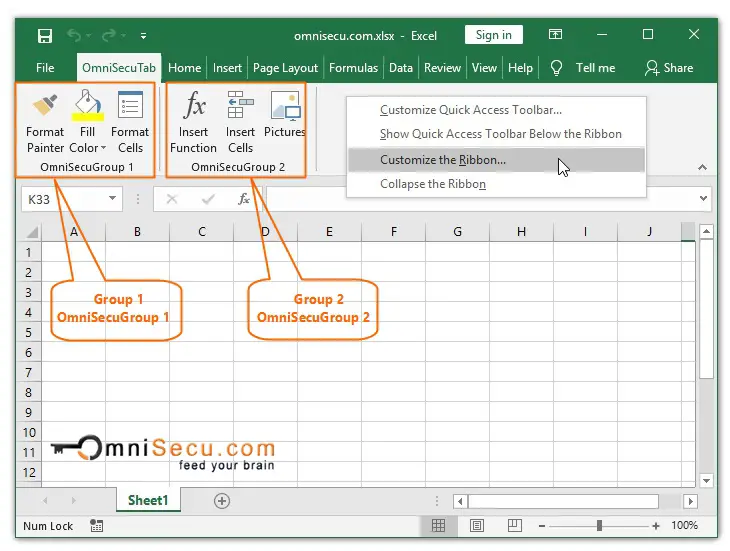Click the vertical scrollbar down arrow
The height and width of the screenshot is (551, 730).
point(706,480)
